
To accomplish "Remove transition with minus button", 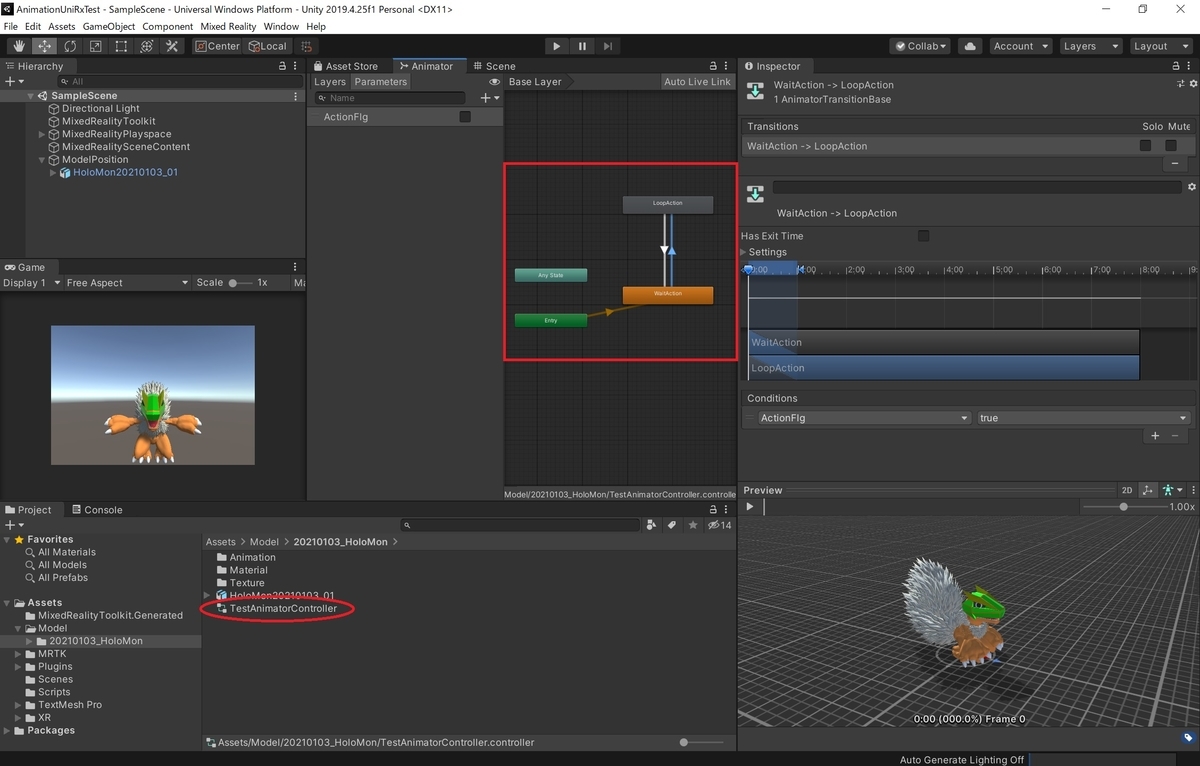I will 1175,163.
